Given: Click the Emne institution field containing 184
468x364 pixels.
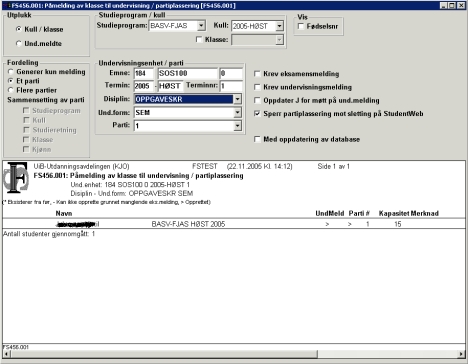Looking at the screenshot, I should [x=144, y=73].
